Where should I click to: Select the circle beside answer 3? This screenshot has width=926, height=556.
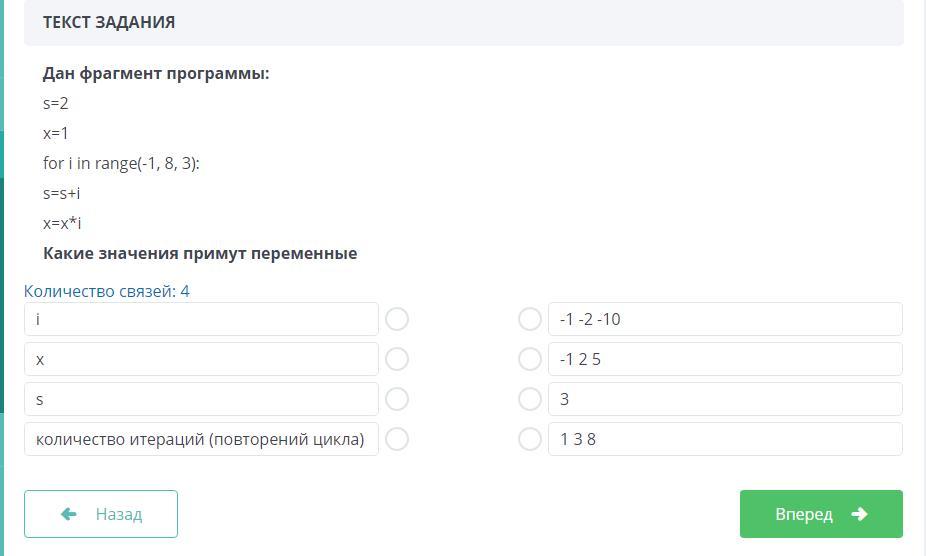click(x=530, y=399)
